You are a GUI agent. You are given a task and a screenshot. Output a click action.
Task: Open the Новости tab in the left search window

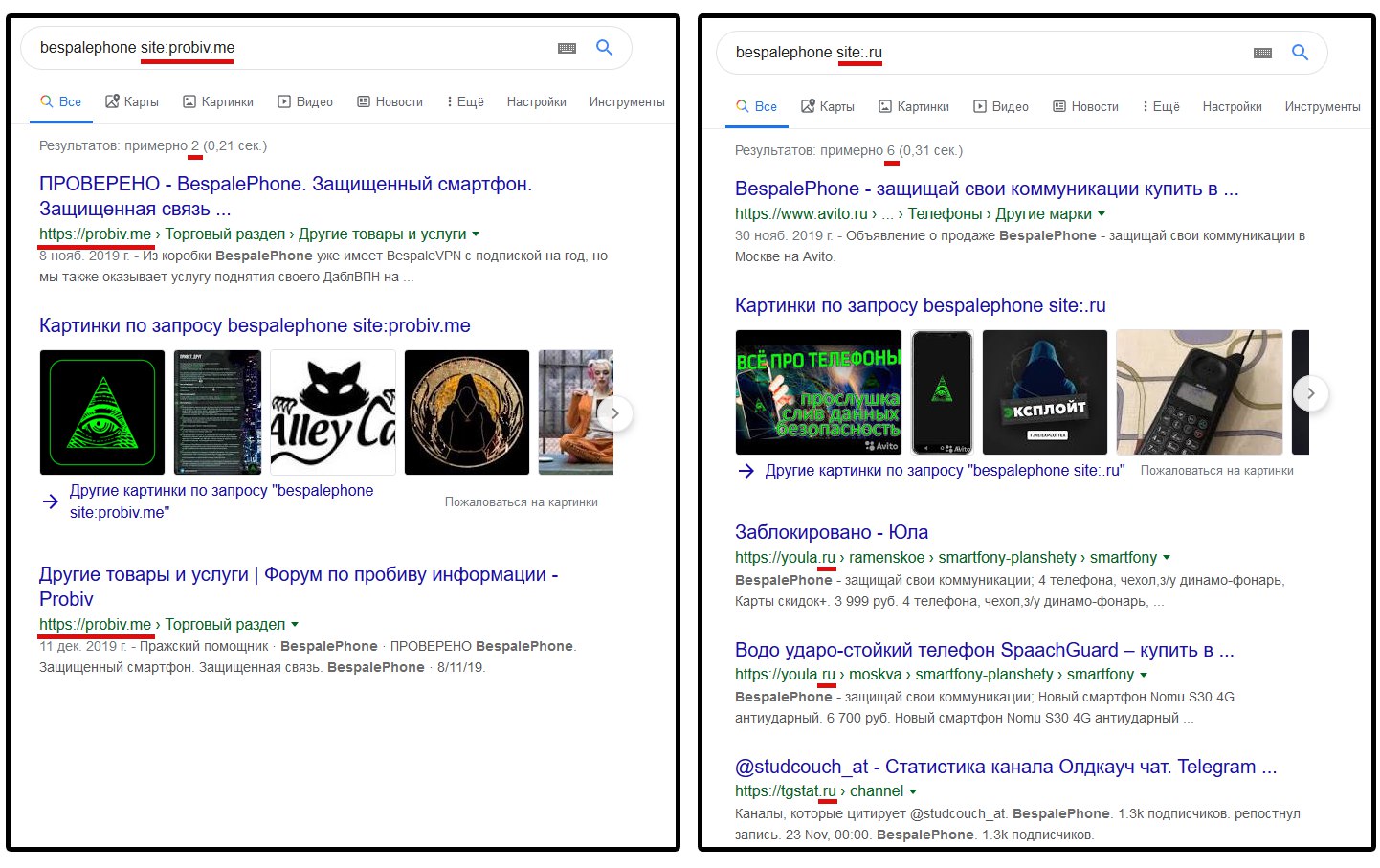point(390,101)
